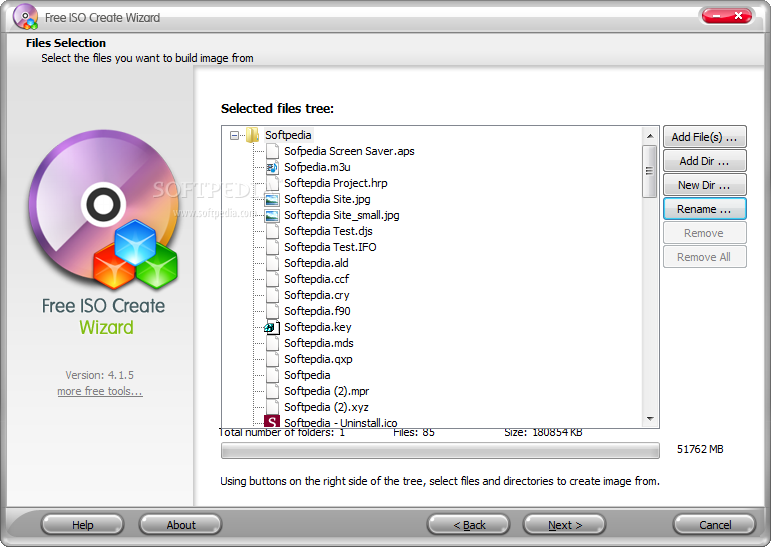Click the Softepdia Site.jpg image icon
This screenshot has height=547, width=771.
coord(272,199)
